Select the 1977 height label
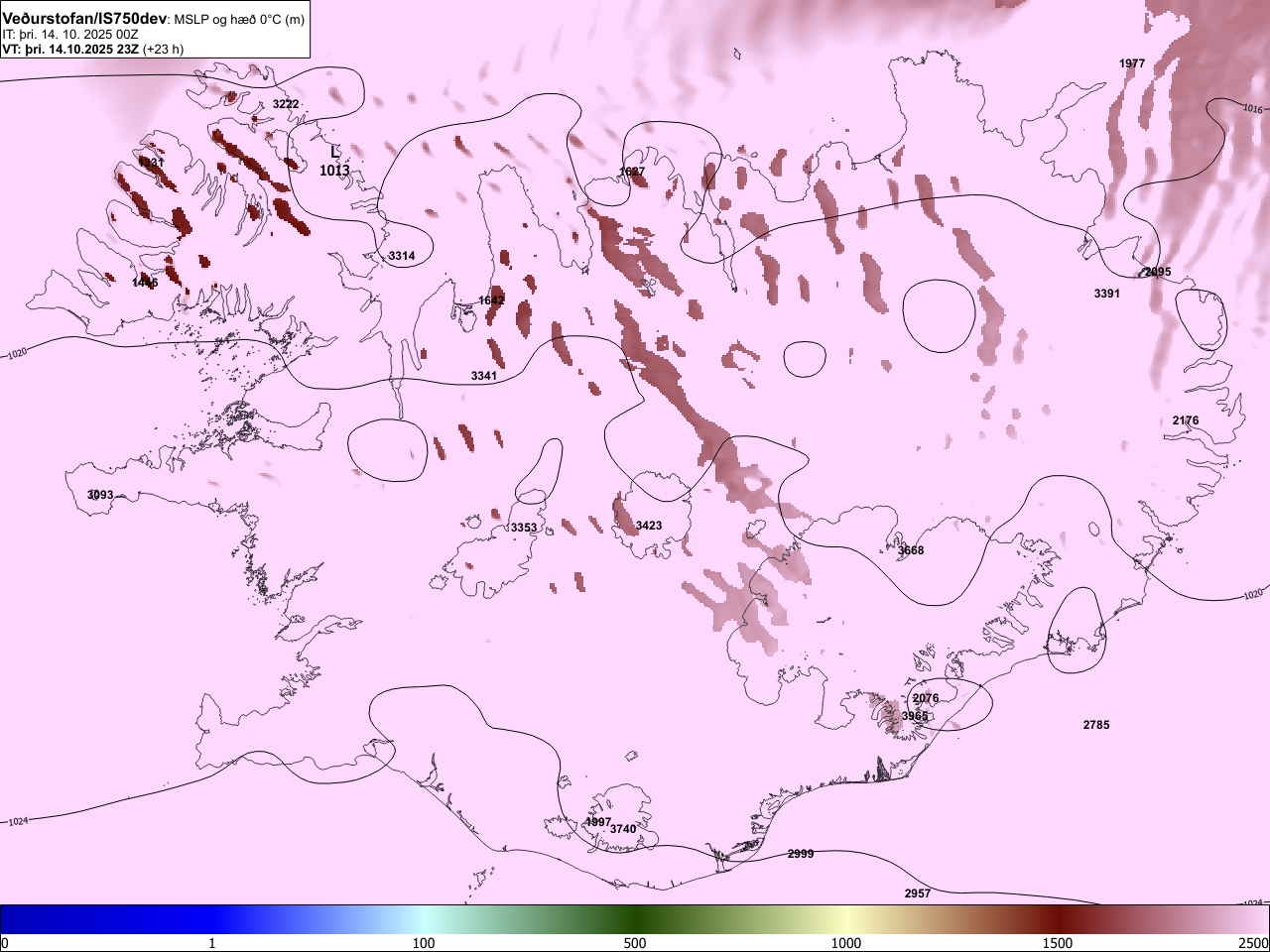Viewport: 1270px width, 952px height. [x=1132, y=63]
